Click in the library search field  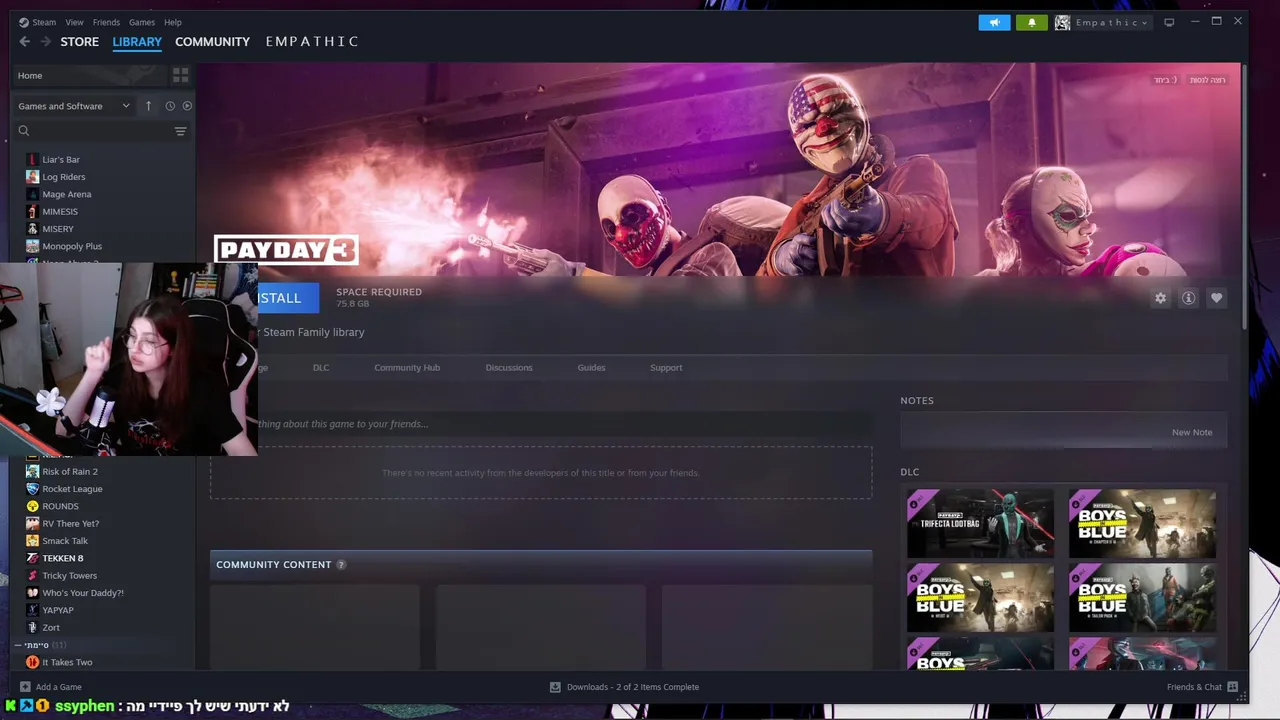tap(100, 131)
